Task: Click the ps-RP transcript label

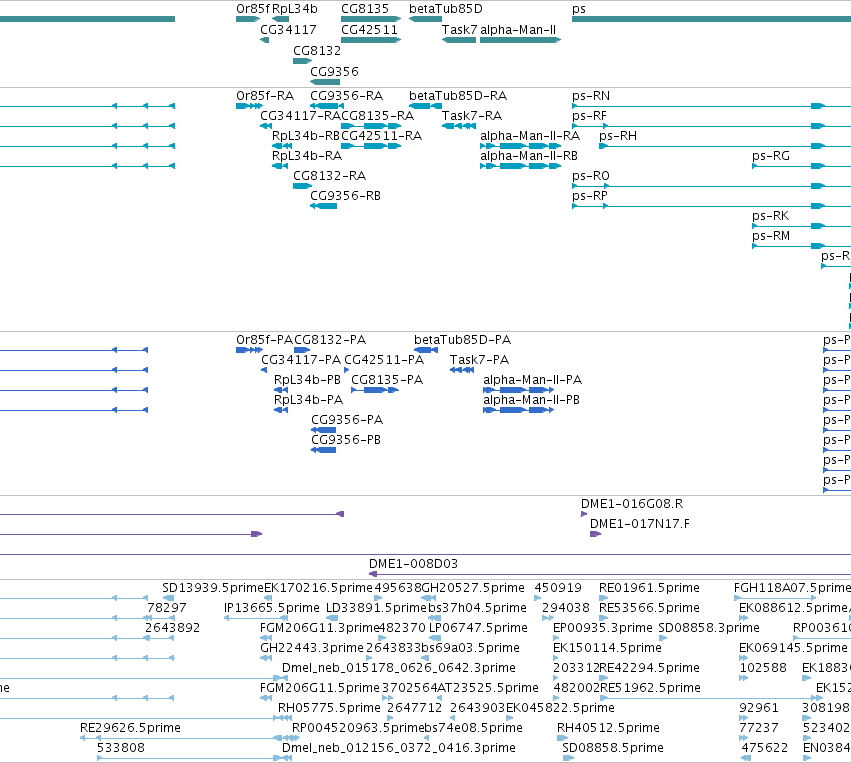Action: 590,196
